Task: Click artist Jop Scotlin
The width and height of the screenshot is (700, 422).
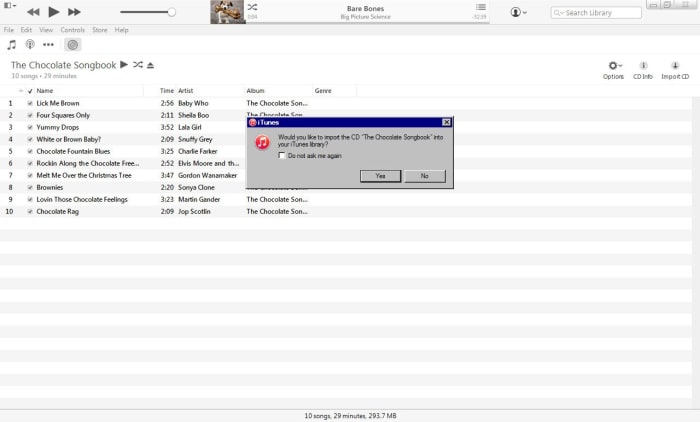Action: coord(194,212)
